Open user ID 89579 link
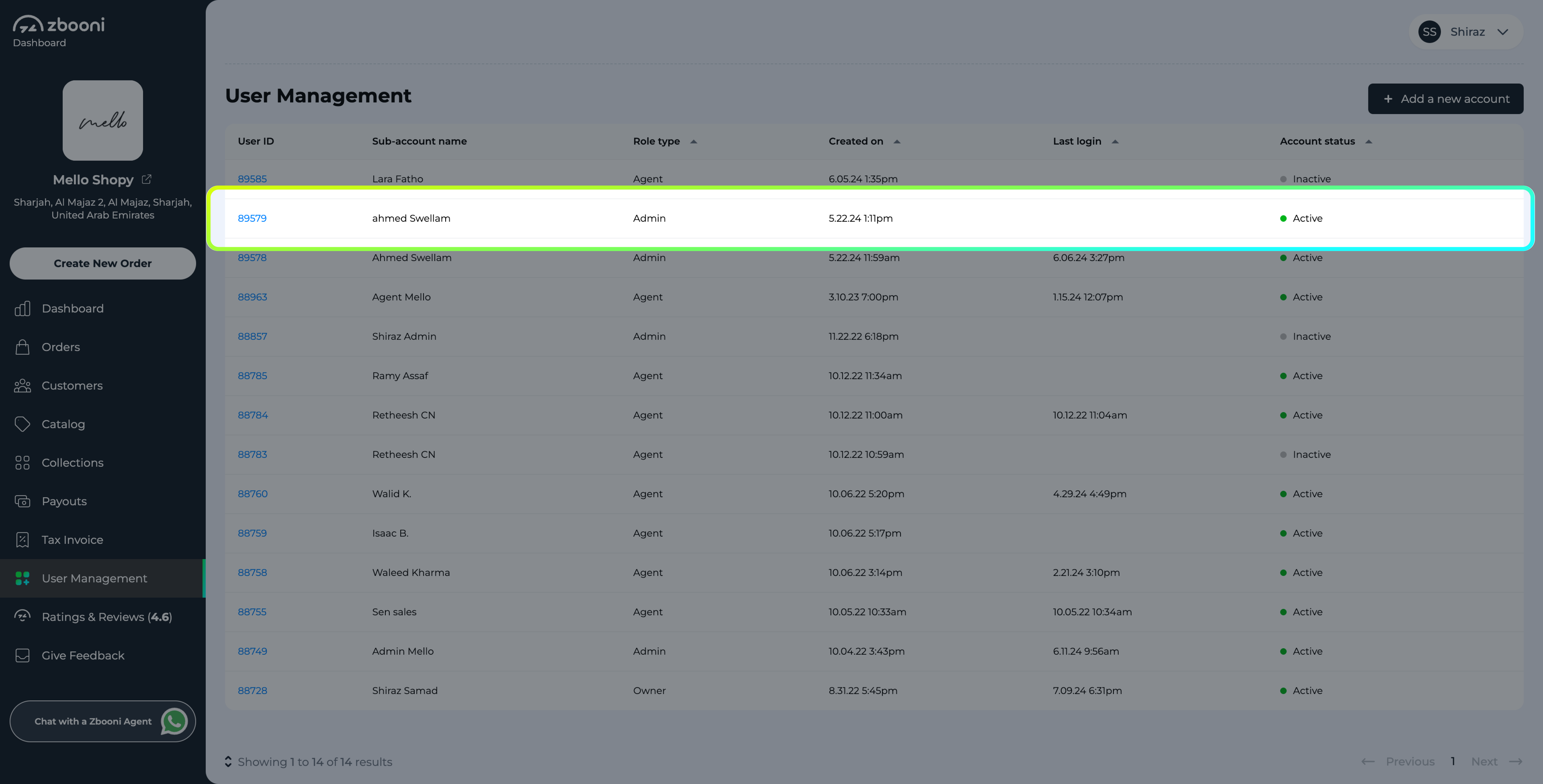Screen dimensions: 1543x784 [252, 218]
